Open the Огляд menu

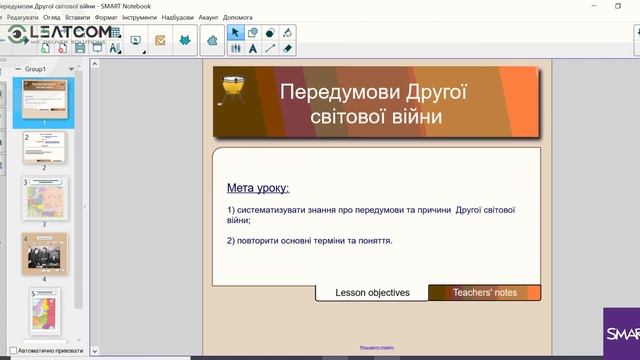click(x=52, y=18)
